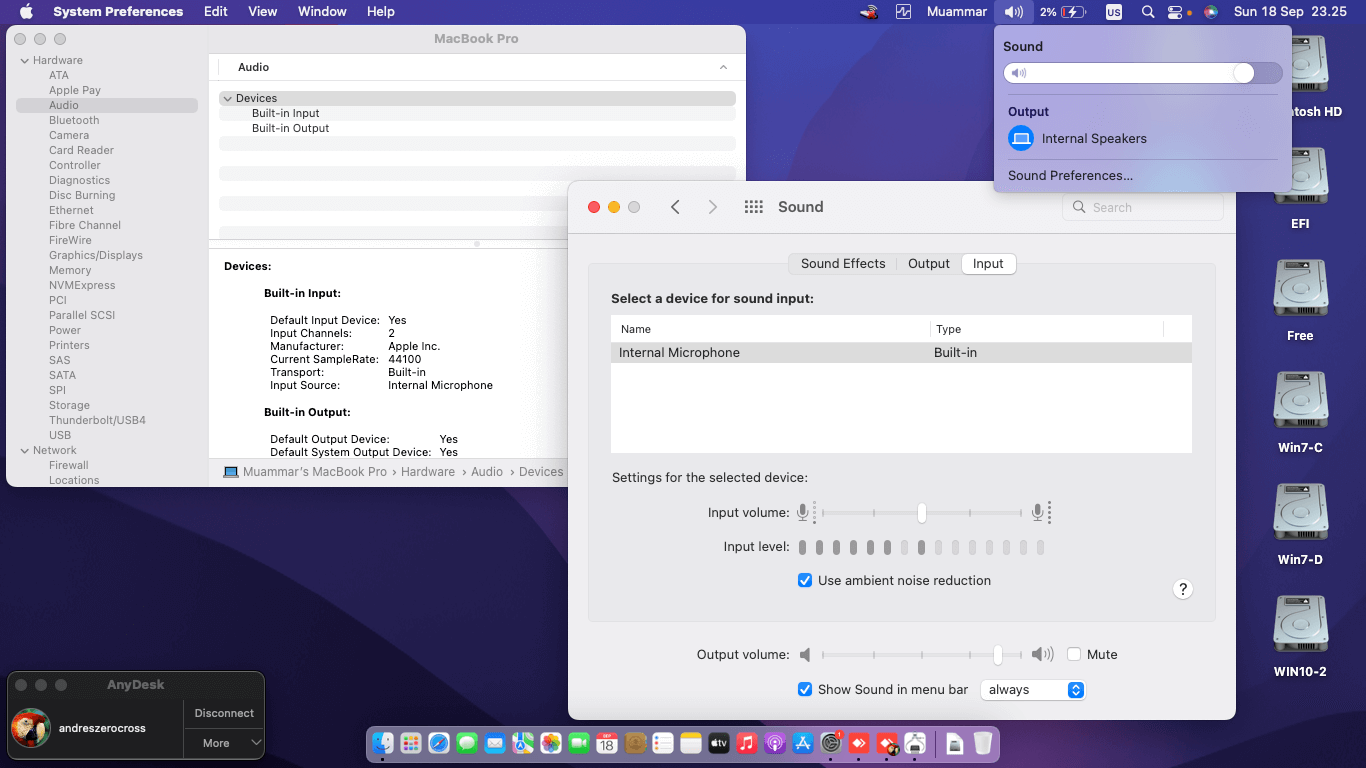Image resolution: width=1366 pixels, height=768 pixels.
Task: Open Launchpad in the Dock
Action: pos(411,743)
